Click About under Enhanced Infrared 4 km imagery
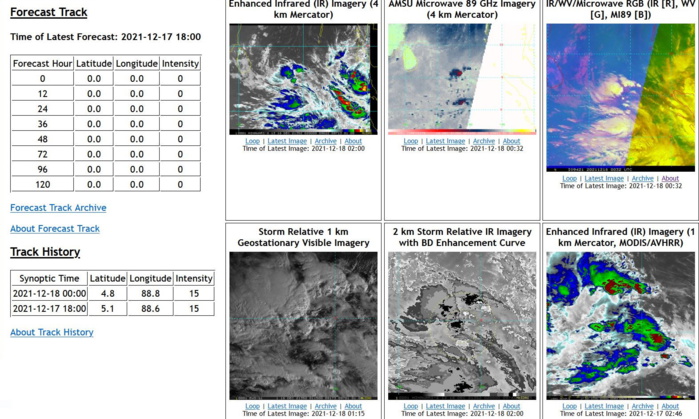Viewport: 699px width, 419px height. click(x=353, y=141)
